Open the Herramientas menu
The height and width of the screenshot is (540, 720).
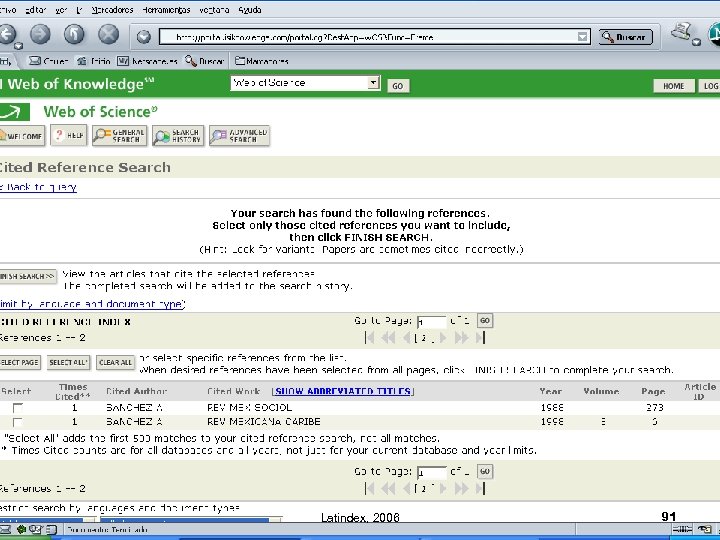tap(166, 10)
